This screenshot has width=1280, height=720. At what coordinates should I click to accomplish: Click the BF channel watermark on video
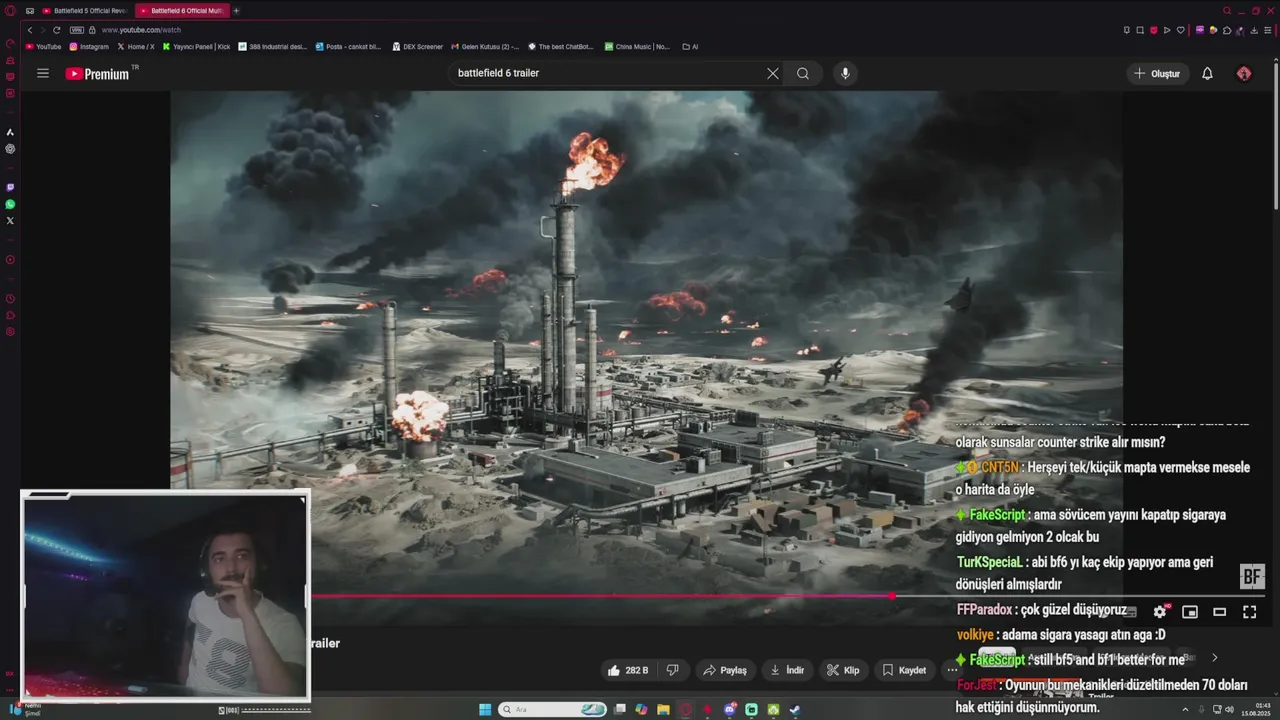(x=1252, y=576)
